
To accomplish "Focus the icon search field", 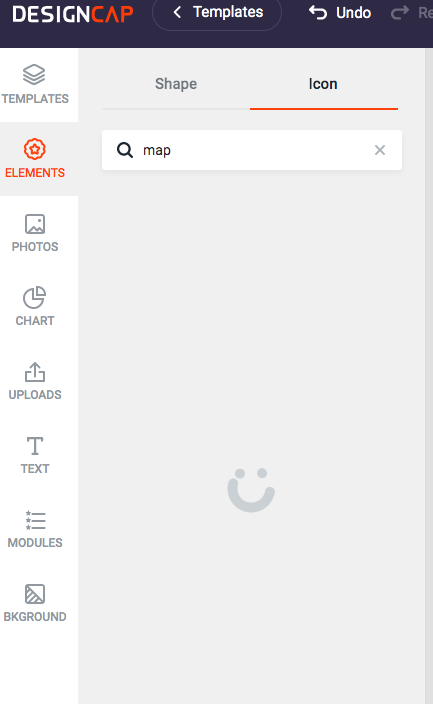I will [x=252, y=150].
